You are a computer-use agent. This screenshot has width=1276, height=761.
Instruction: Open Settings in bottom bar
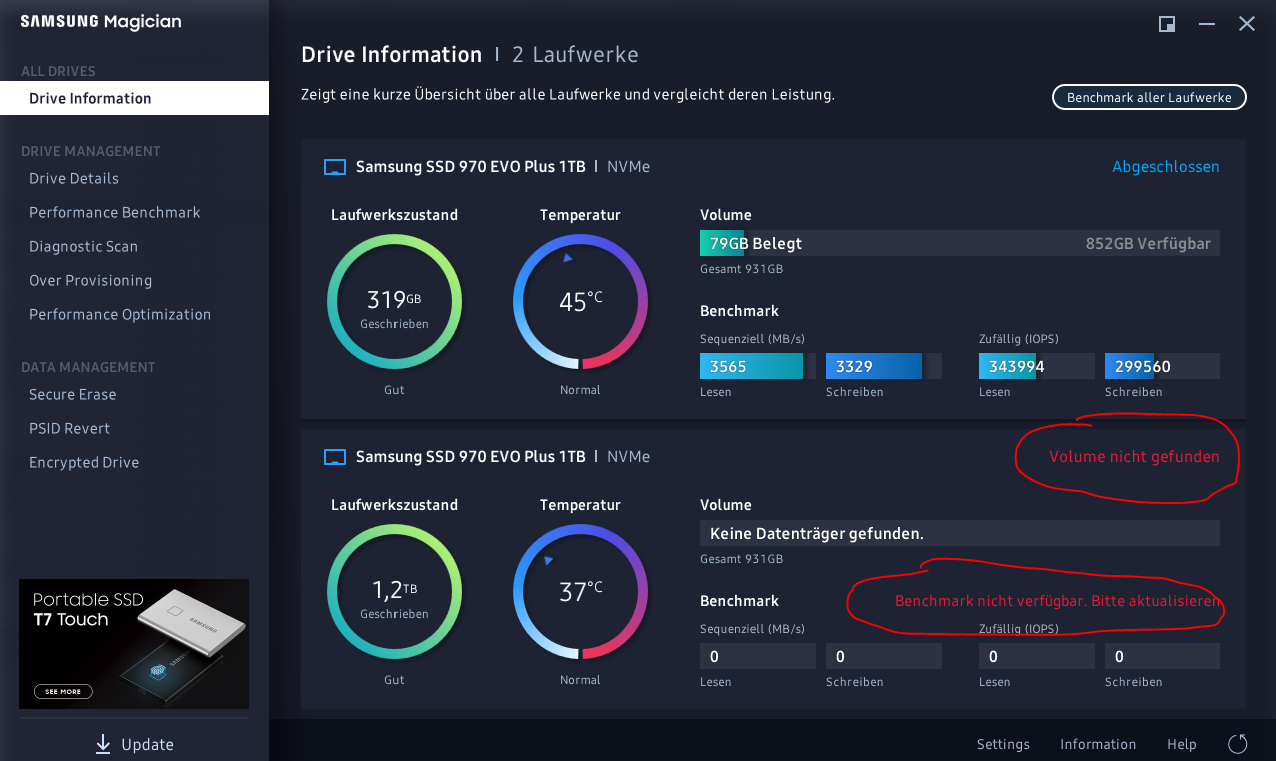tap(1003, 744)
